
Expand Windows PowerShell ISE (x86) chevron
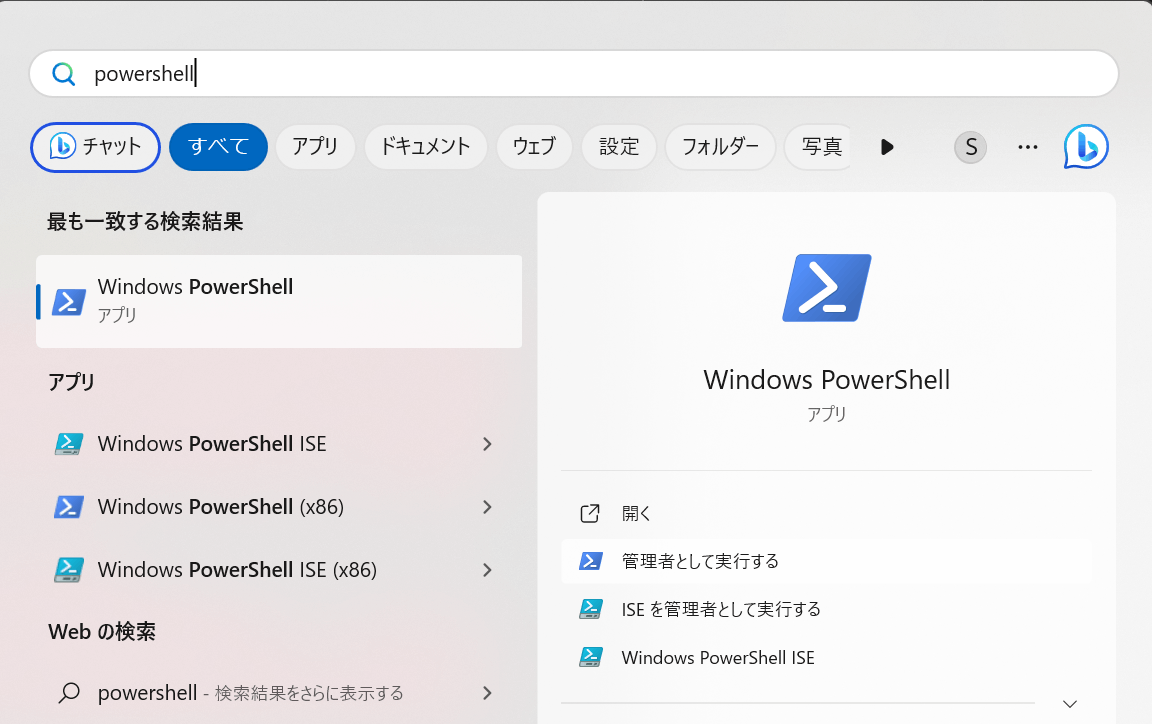pos(487,570)
